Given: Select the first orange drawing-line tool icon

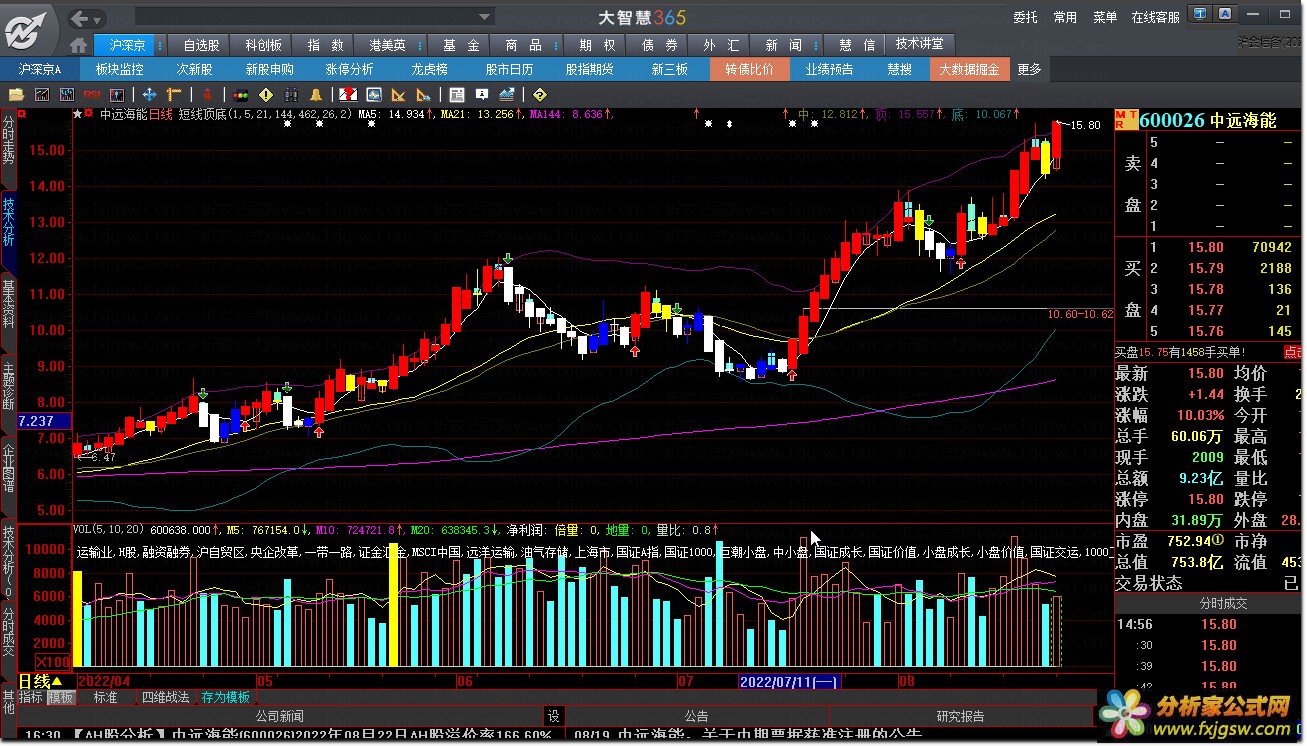Looking at the screenshot, I should click(398, 95).
